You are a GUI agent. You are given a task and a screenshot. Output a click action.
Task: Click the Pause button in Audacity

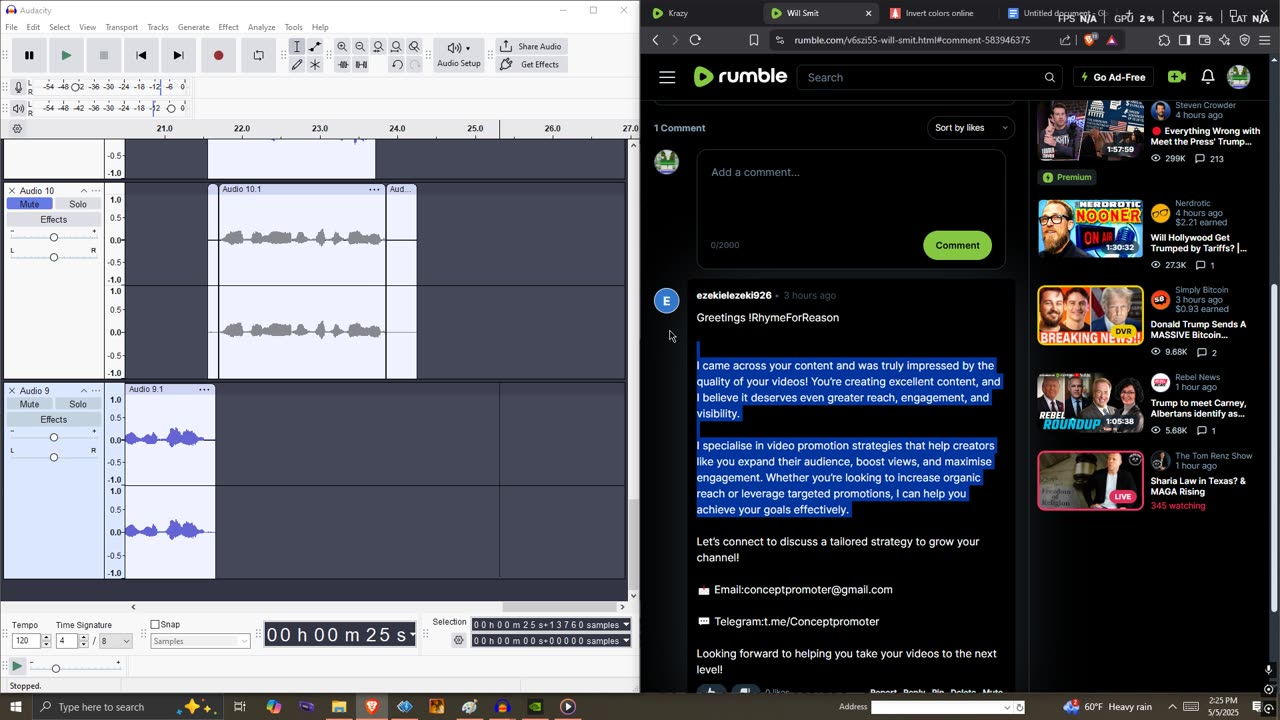point(29,55)
